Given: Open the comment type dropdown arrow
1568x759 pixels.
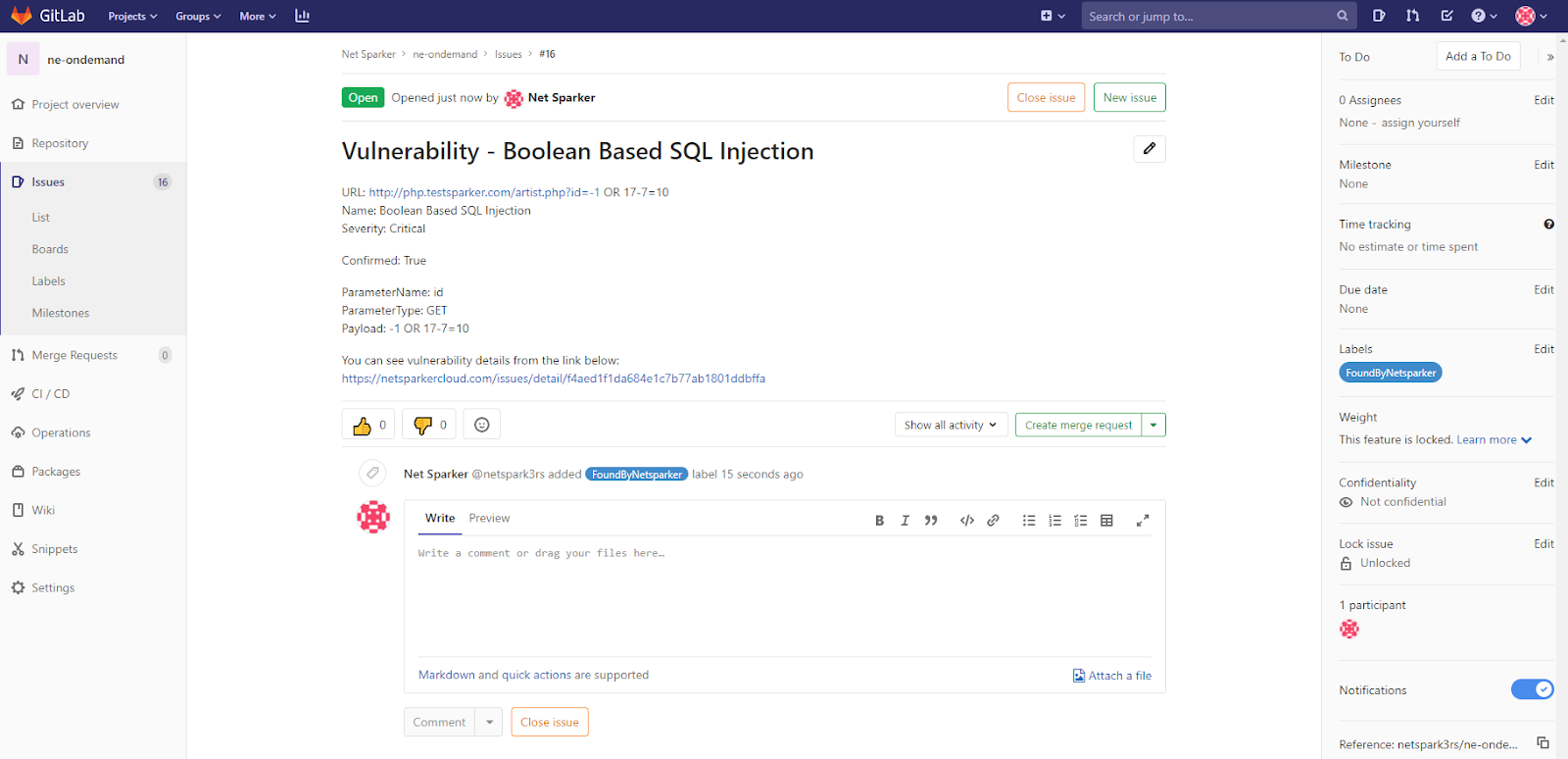Looking at the screenshot, I should (489, 722).
